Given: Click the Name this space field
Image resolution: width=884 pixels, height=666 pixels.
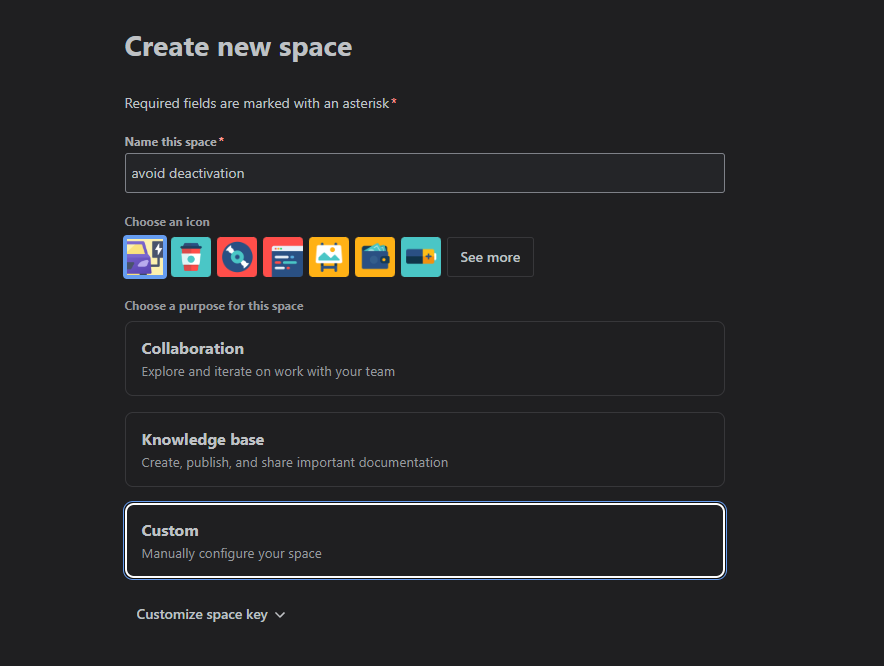Looking at the screenshot, I should tap(425, 173).
